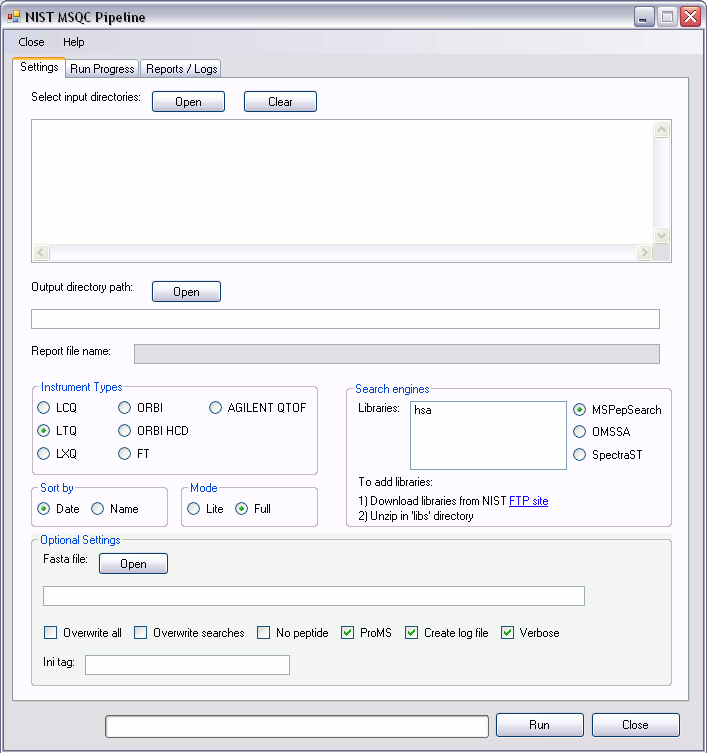This screenshot has height=753, width=707.
Task: Select the AGILENT QTOF instrument type
Action: click(x=216, y=408)
